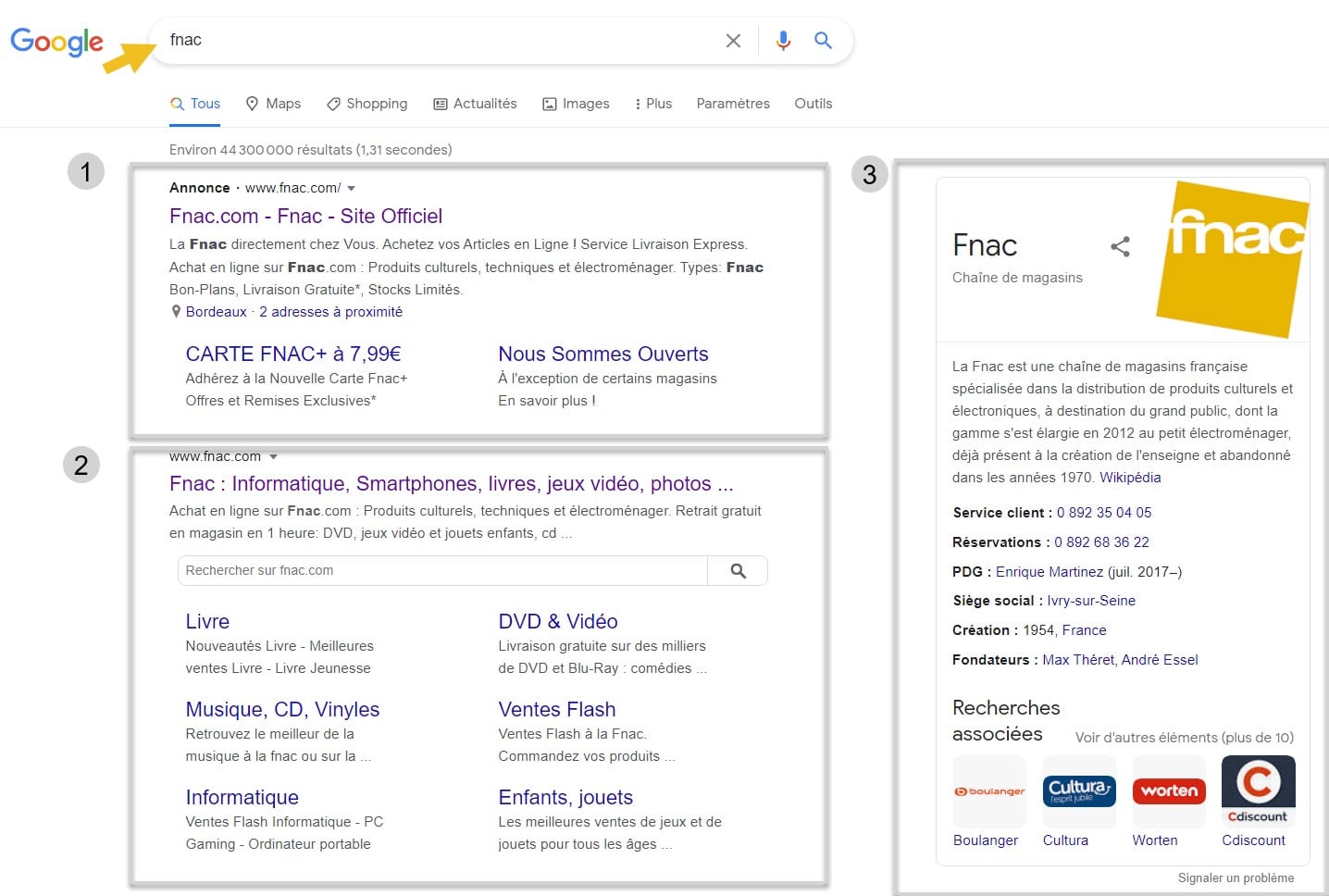Open the Plus menu
Screen dimensions: 1329x896
[x=653, y=104]
